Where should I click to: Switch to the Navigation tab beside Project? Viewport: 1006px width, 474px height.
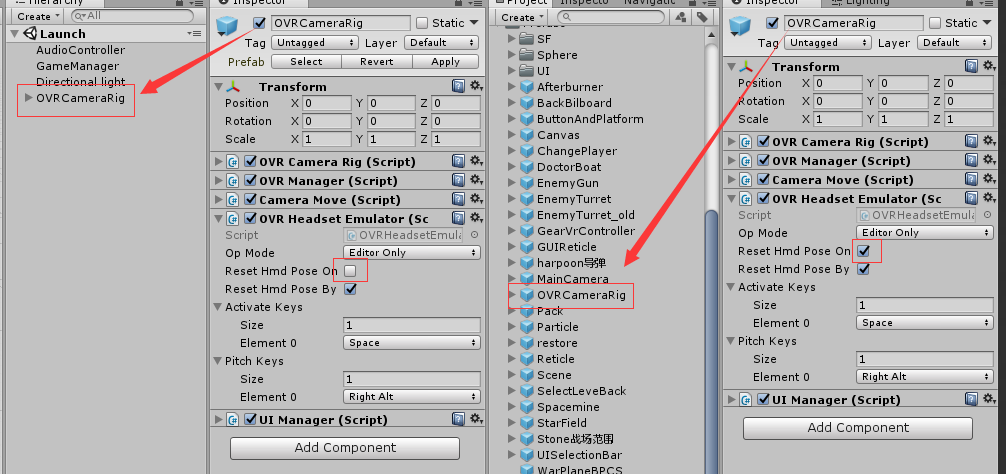click(x=649, y=3)
